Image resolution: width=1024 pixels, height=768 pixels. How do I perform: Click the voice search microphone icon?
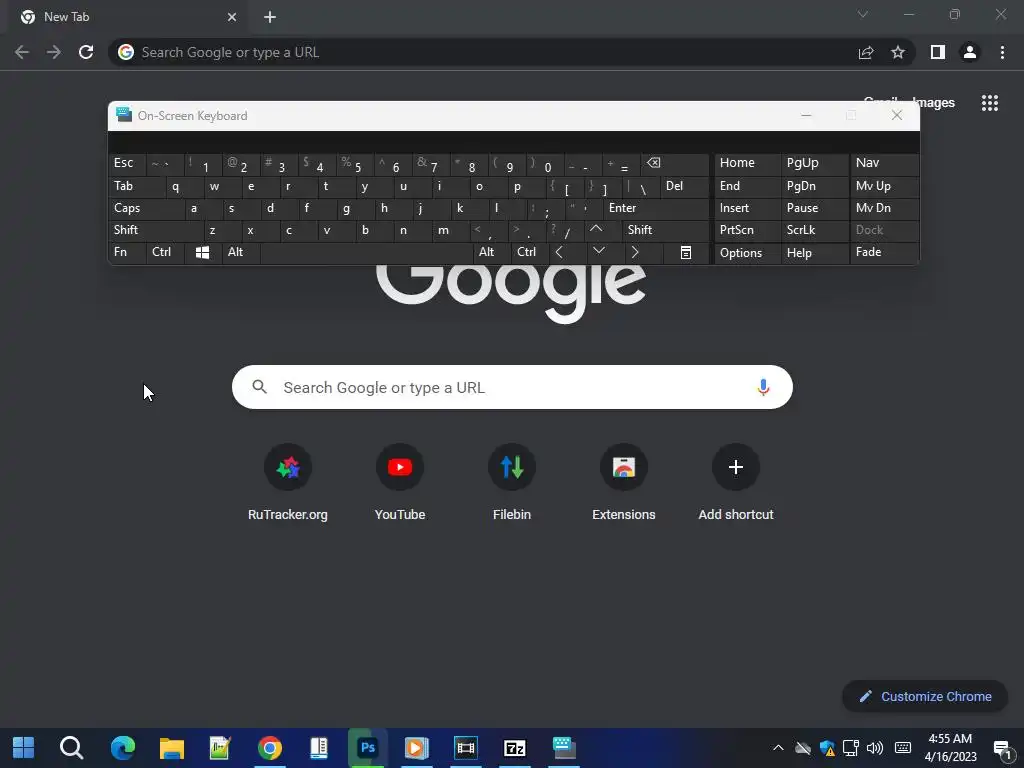(x=763, y=387)
